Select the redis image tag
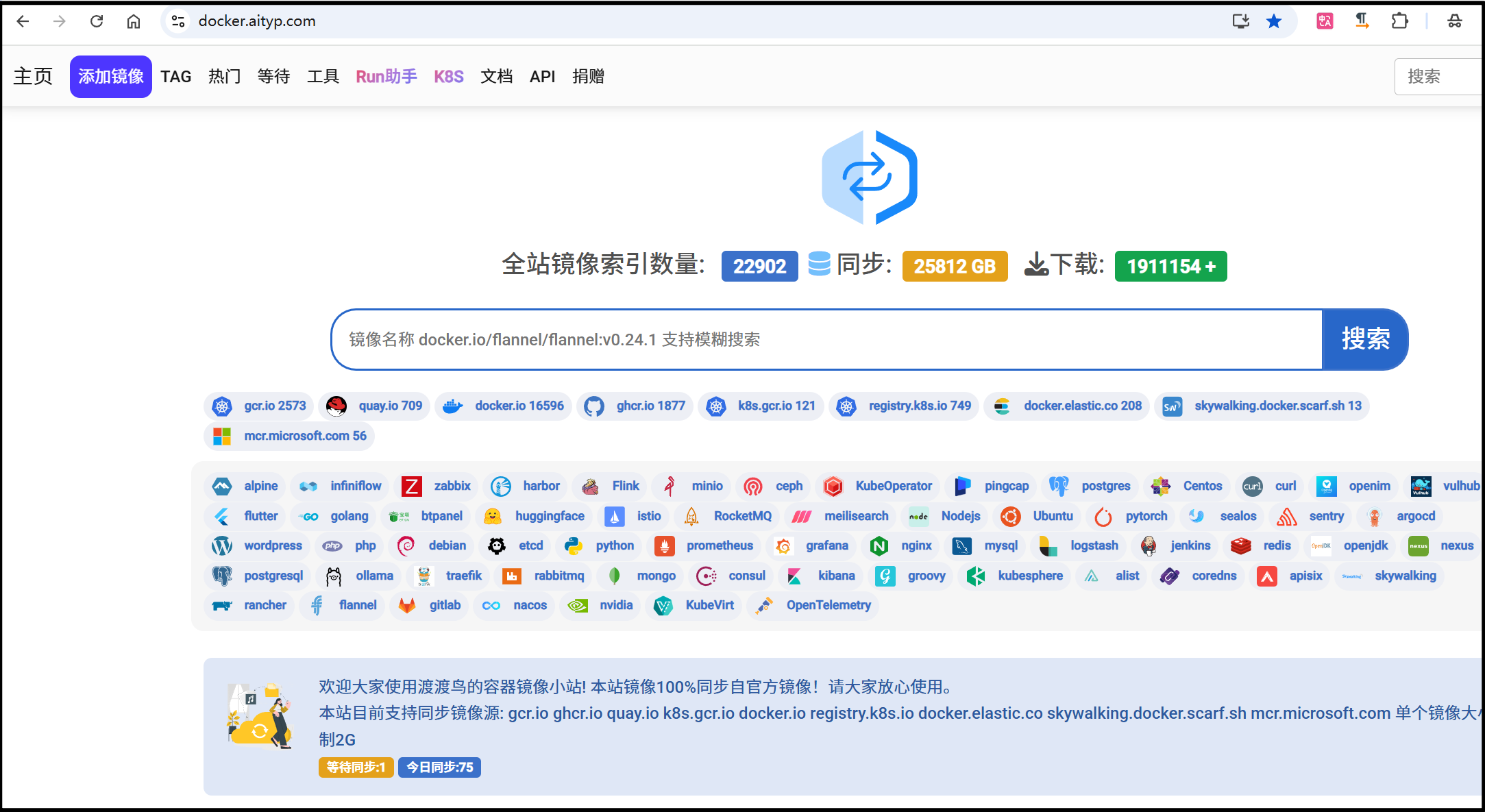This screenshot has height=812, width=1485. [x=1261, y=546]
